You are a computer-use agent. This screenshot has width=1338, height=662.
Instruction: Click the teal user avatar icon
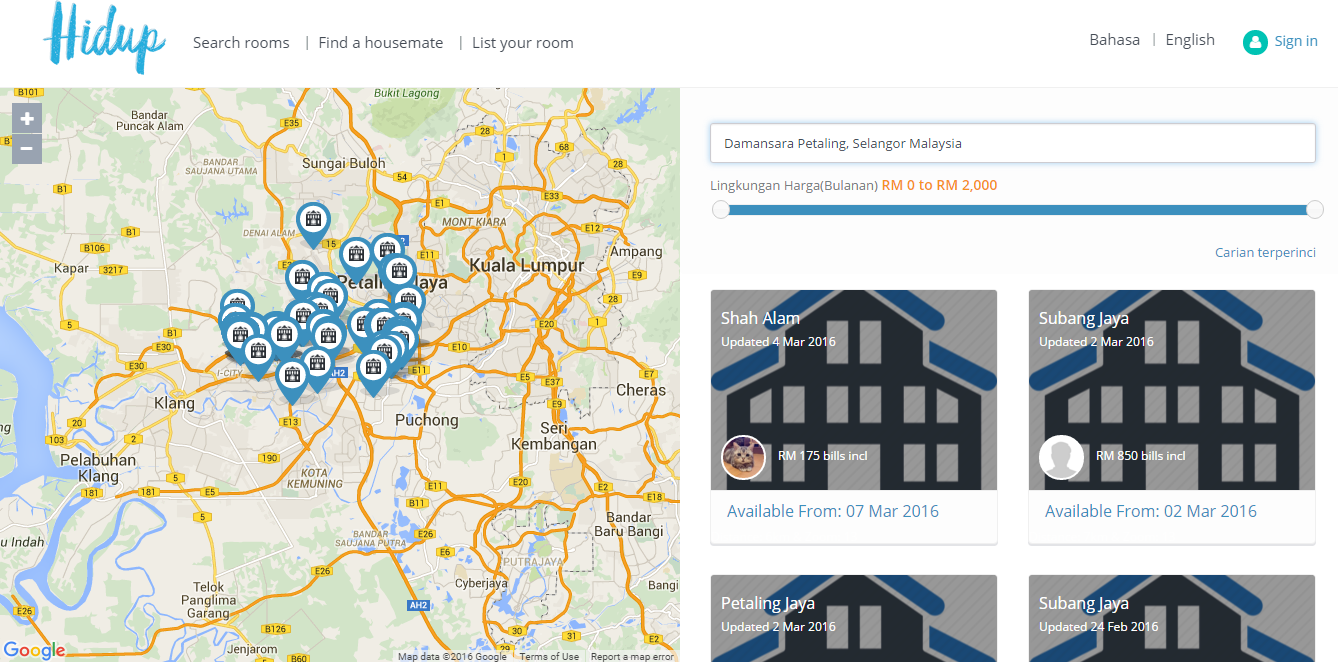coord(1255,42)
